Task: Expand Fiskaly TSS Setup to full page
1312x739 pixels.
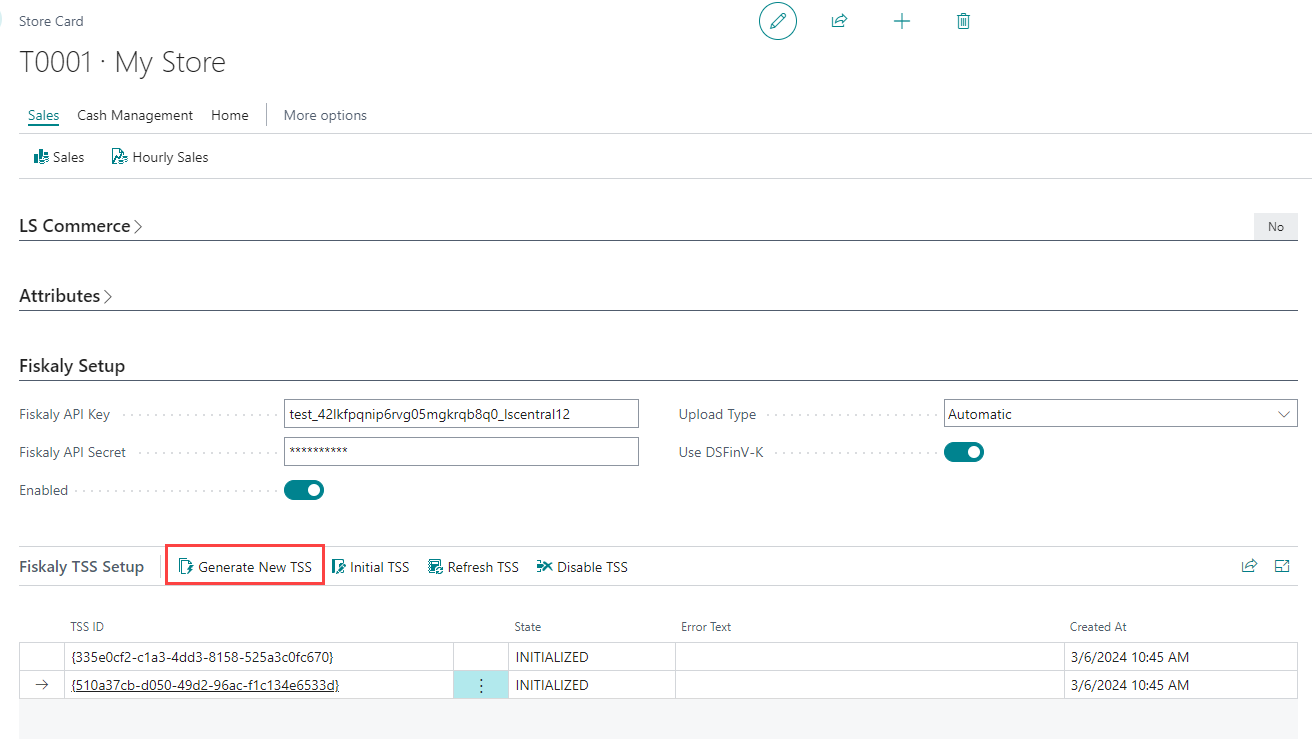Action: pyautogui.click(x=1282, y=566)
